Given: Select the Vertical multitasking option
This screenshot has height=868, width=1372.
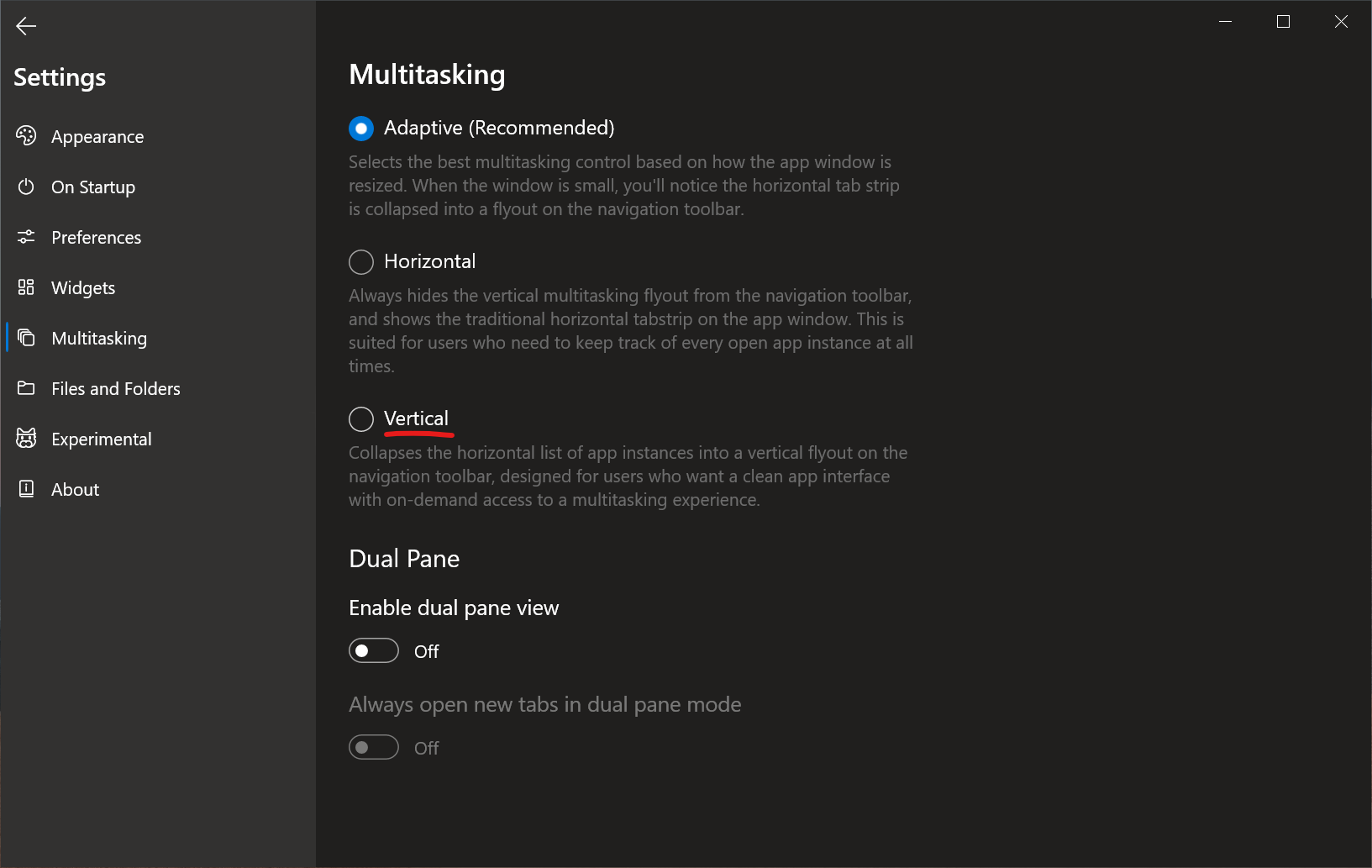Looking at the screenshot, I should (360, 418).
